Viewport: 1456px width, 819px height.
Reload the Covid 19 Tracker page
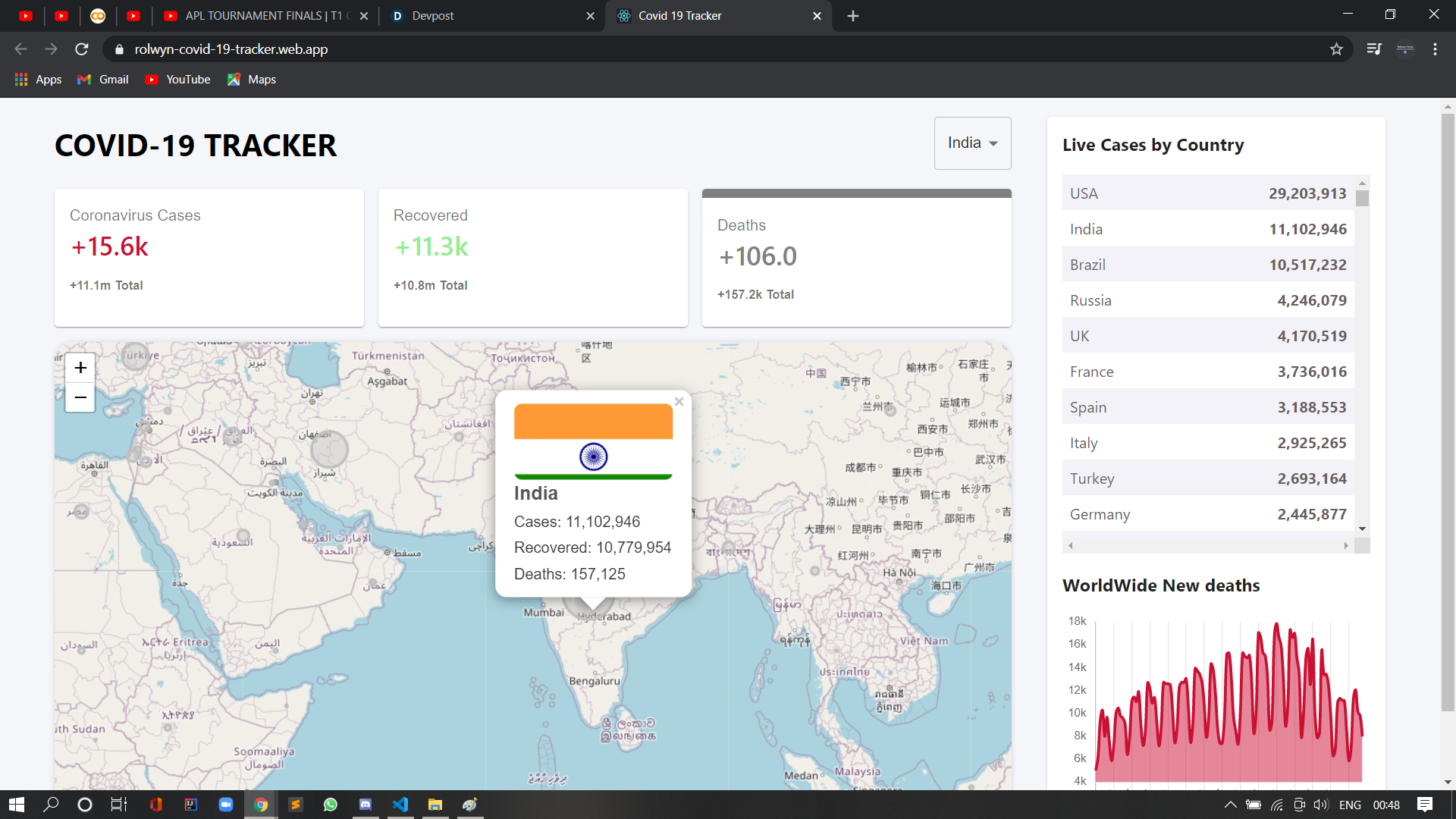click(x=81, y=49)
